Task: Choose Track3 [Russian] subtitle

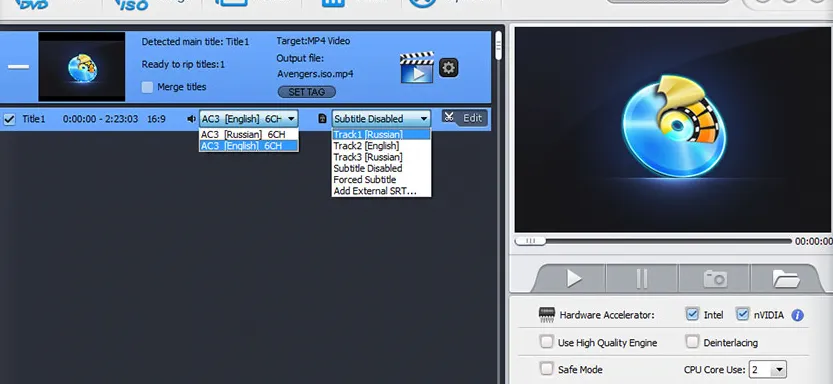Action: coord(381,157)
